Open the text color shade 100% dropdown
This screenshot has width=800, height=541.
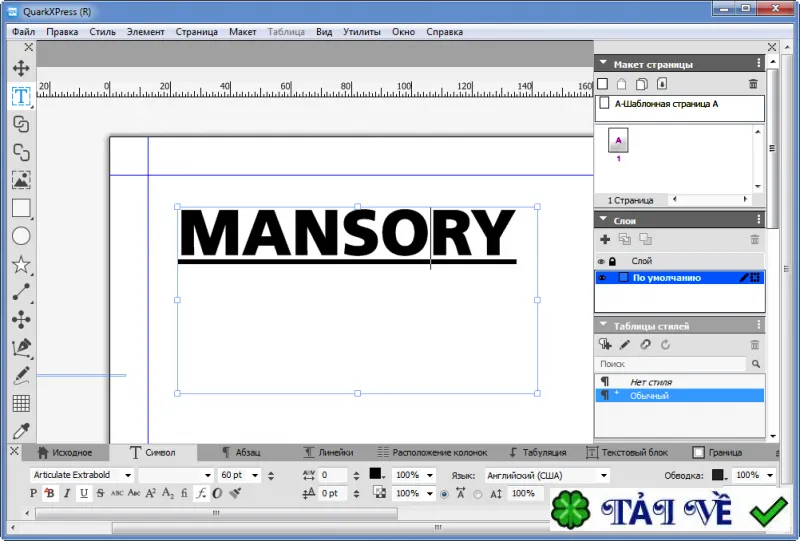click(430, 475)
